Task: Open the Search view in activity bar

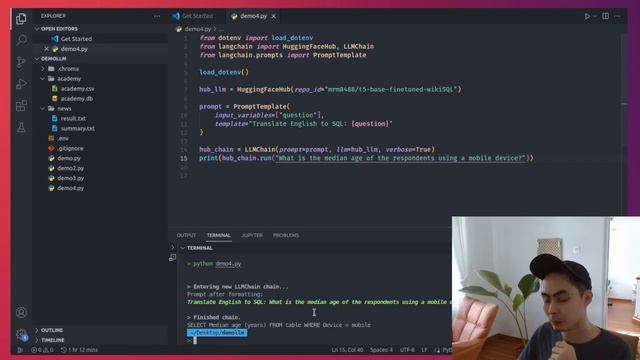Action: [21, 40]
